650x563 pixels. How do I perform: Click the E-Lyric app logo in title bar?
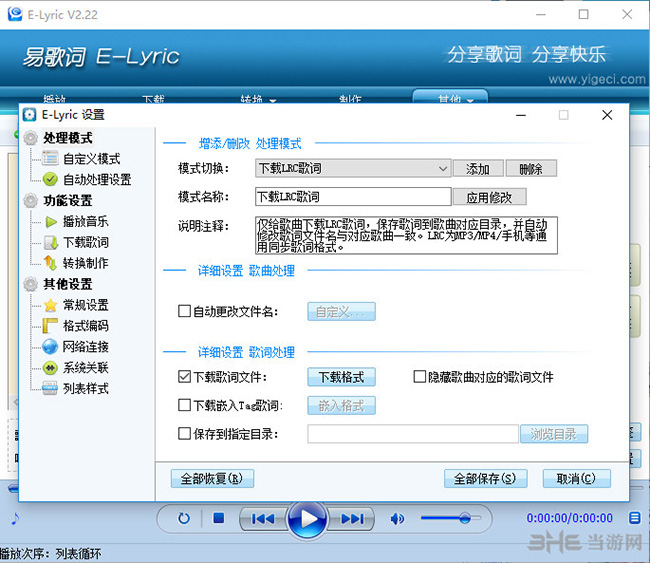(15, 14)
